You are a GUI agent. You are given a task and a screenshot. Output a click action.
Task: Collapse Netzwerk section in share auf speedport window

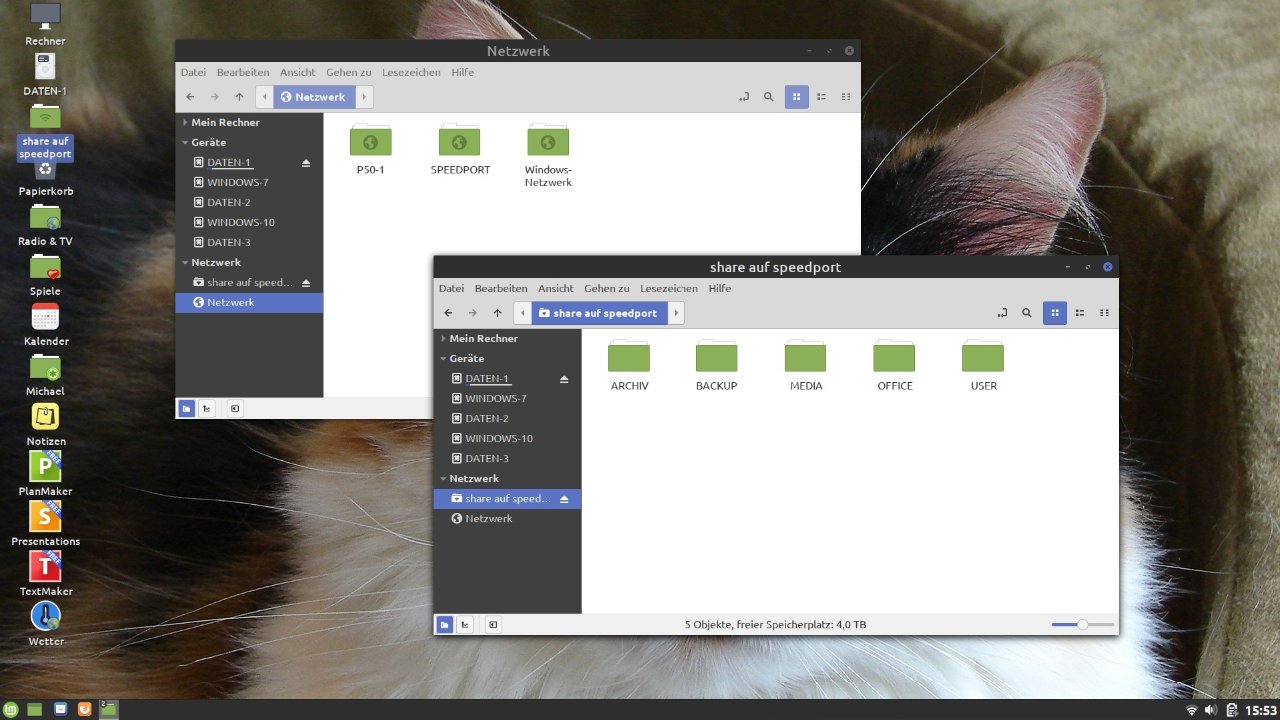click(x=443, y=478)
